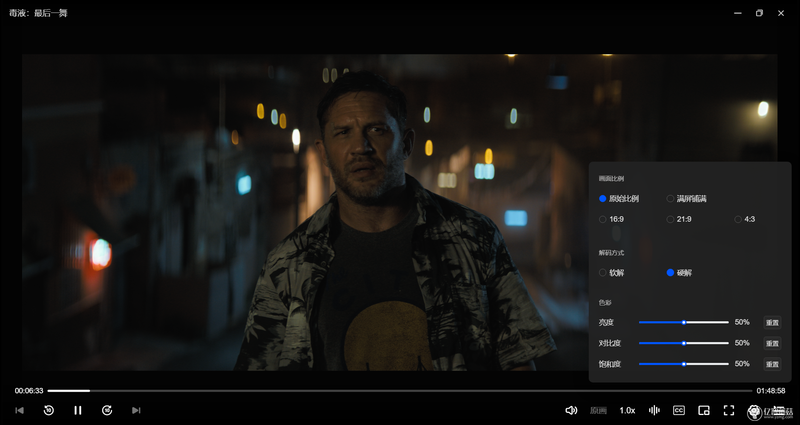Restore down the player window
This screenshot has width=800, height=425.
pos(759,13)
